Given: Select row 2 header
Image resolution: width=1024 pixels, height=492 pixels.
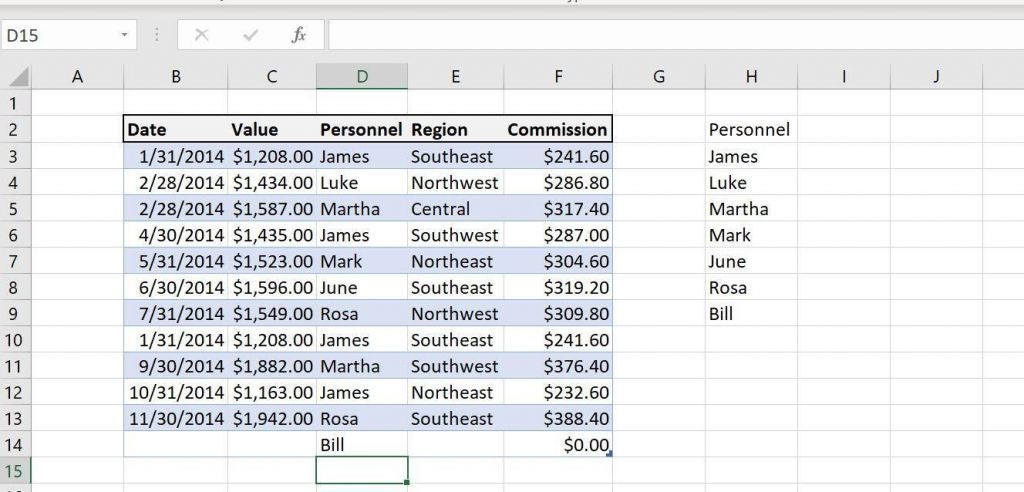Looking at the screenshot, I should click(16, 129).
